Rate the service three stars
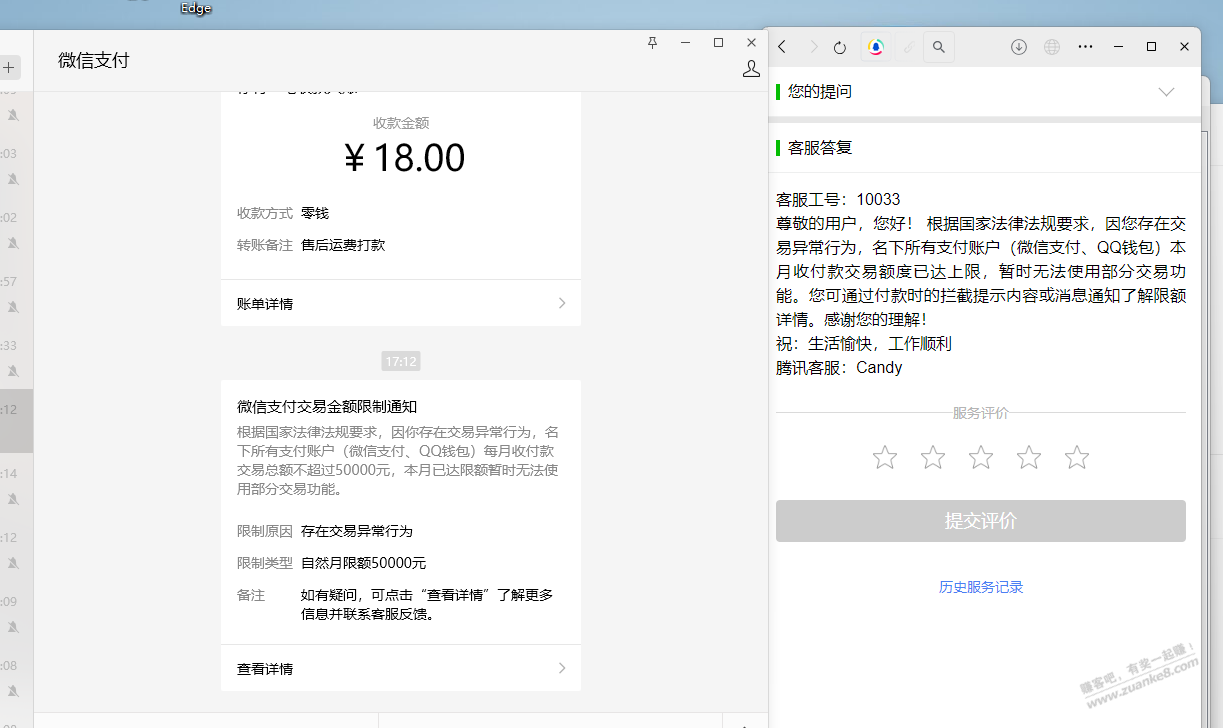 [981, 458]
